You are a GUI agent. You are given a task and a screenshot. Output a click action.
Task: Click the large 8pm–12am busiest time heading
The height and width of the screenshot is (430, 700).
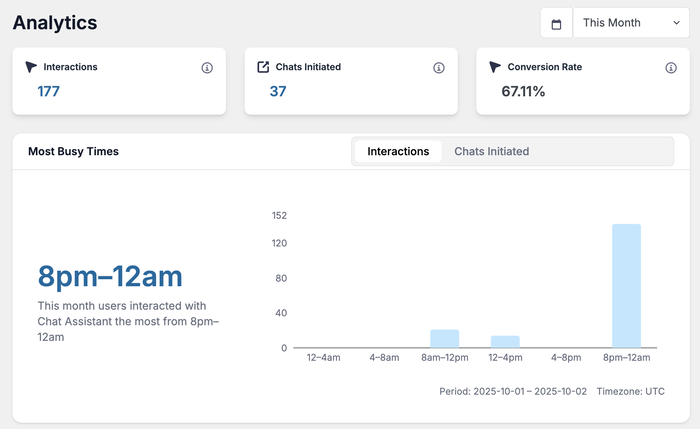[x=110, y=276]
